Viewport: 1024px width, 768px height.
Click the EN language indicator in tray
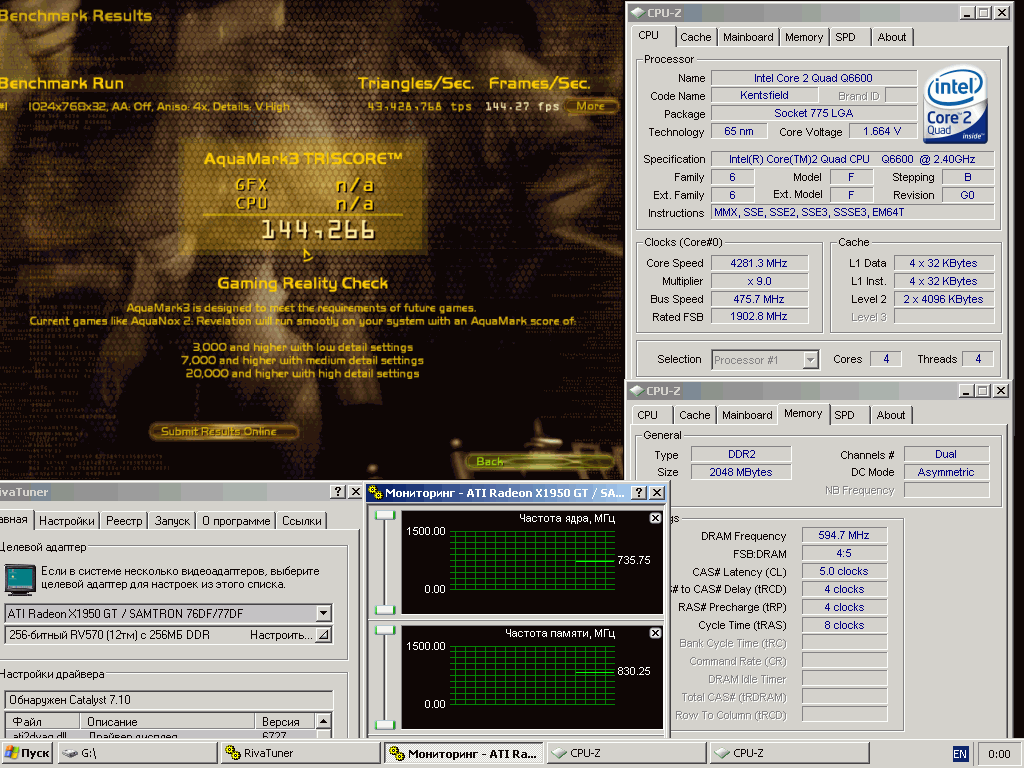[959, 754]
